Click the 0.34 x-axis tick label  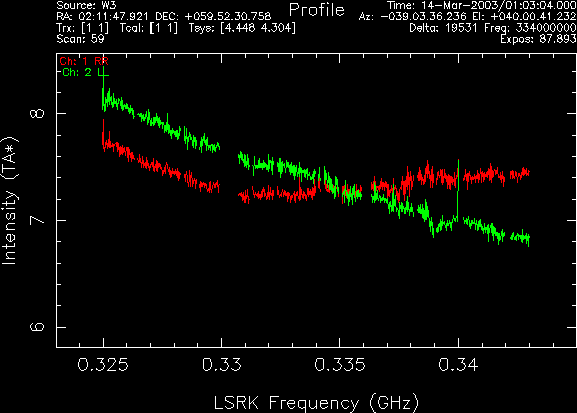click(458, 365)
